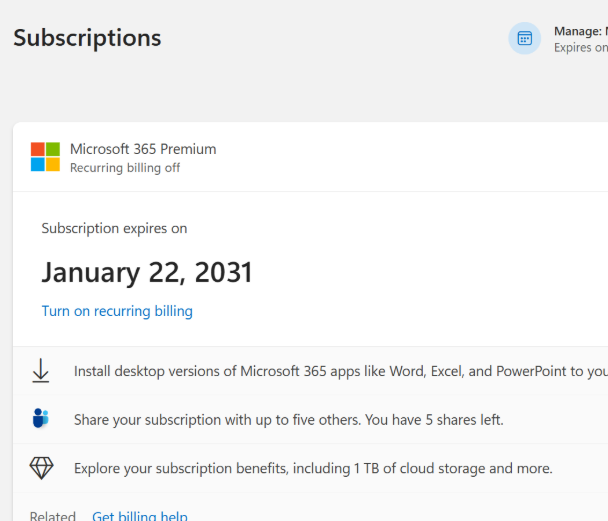Click the Related label
Viewport: 608px width, 521px height.
[x=53, y=516]
